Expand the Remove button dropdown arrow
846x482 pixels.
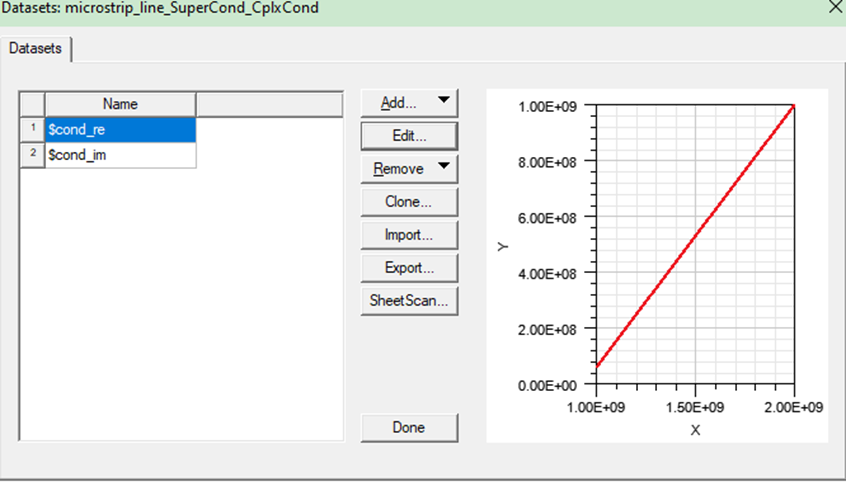point(443,168)
